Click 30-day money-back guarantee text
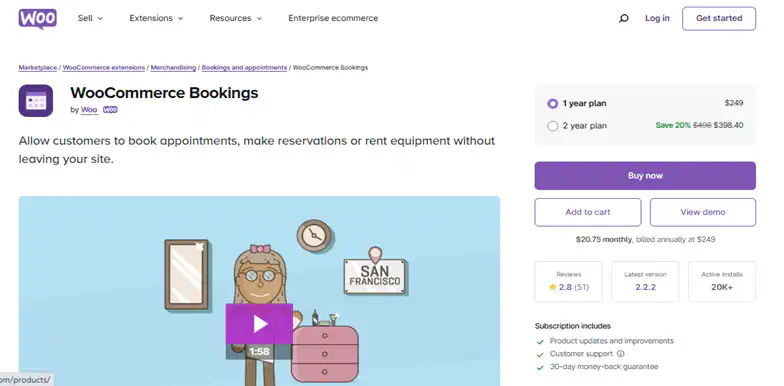 point(604,366)
